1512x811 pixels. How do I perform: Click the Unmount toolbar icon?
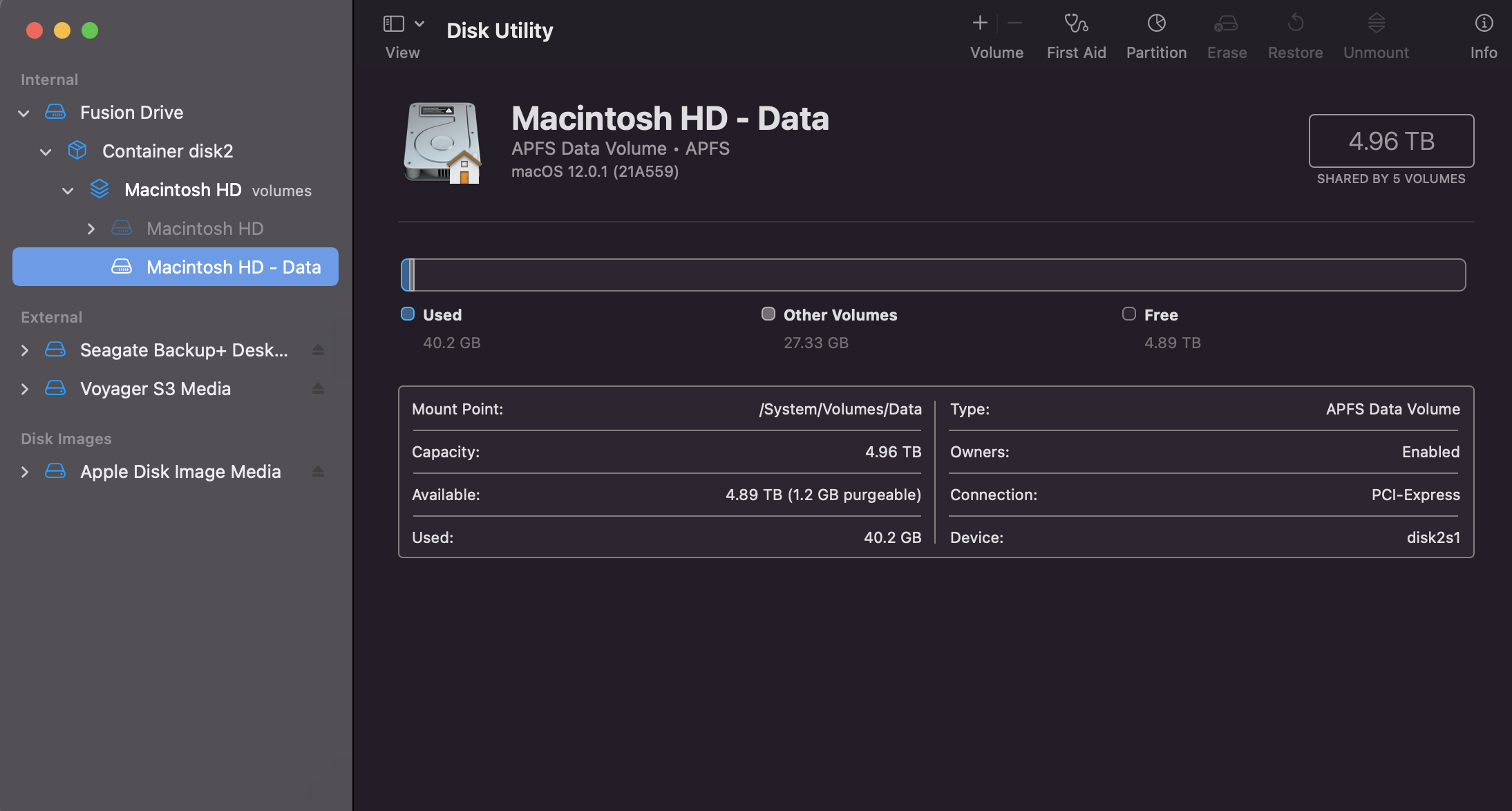tap(1376, 23)
